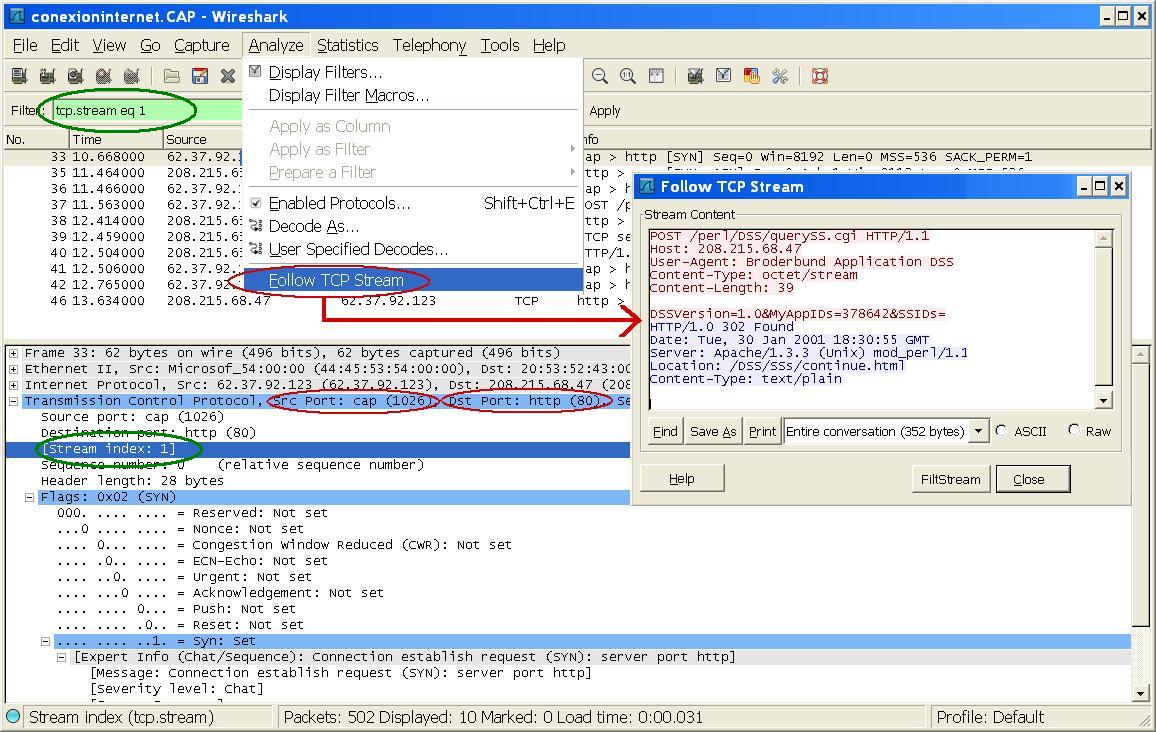Click the filter input field
Screen dimensions: 1156x732
point(147,111)
